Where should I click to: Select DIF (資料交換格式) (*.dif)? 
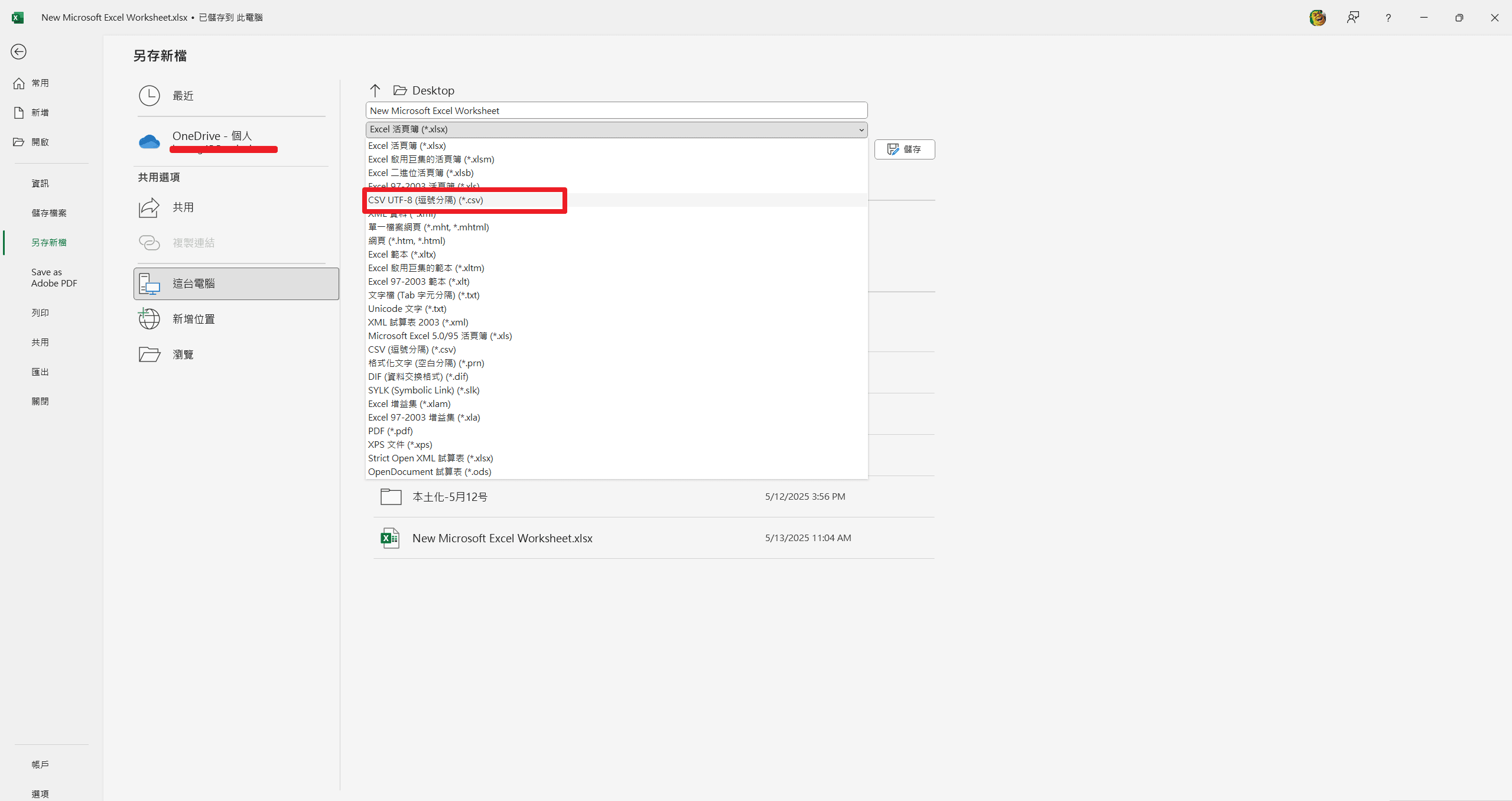pos(616,377)
